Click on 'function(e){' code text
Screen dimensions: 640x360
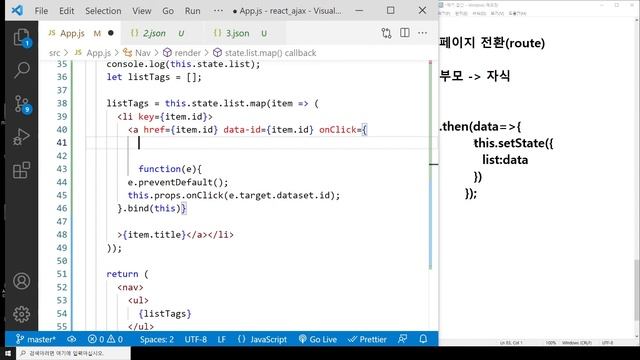pos(170,169)
